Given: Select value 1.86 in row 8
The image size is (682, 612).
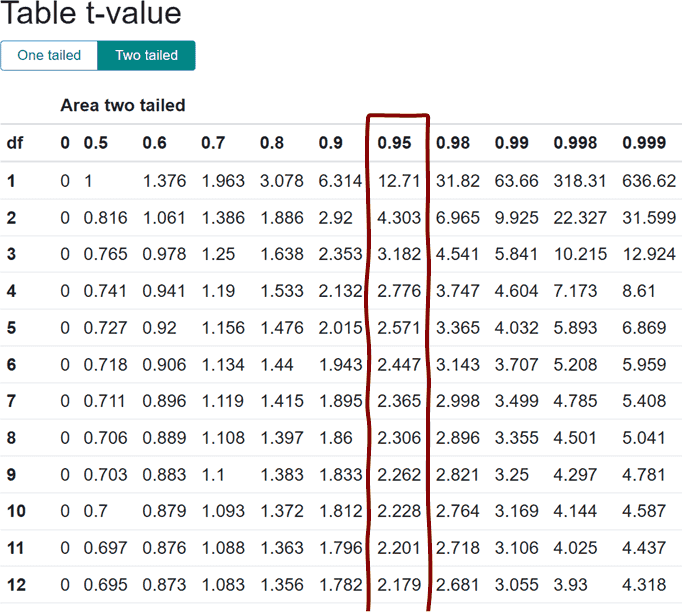Looking at the screenshot, I should click(335, 438).
